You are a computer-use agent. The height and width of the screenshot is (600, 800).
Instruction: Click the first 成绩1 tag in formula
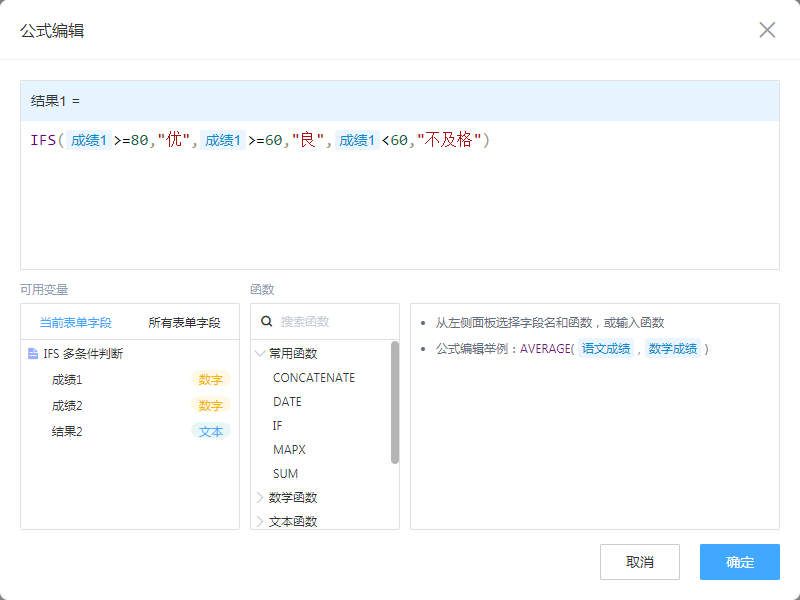[89, 141]
